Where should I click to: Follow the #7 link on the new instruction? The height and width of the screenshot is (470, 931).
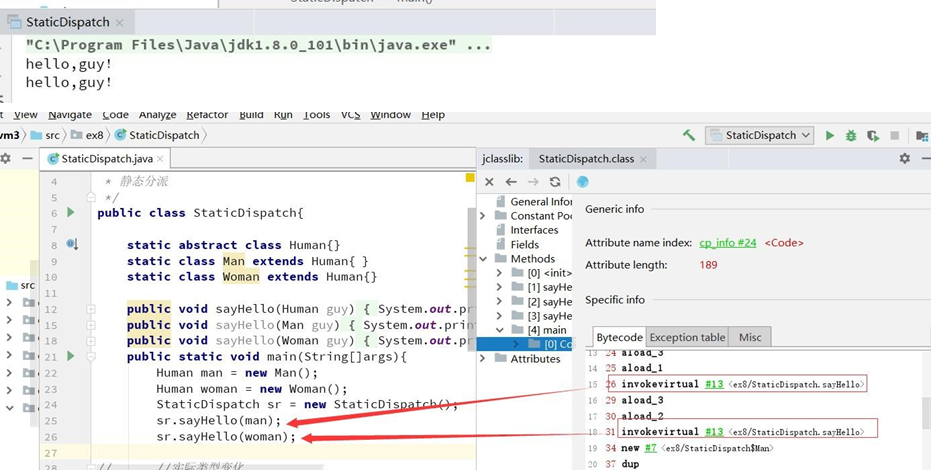651,448
